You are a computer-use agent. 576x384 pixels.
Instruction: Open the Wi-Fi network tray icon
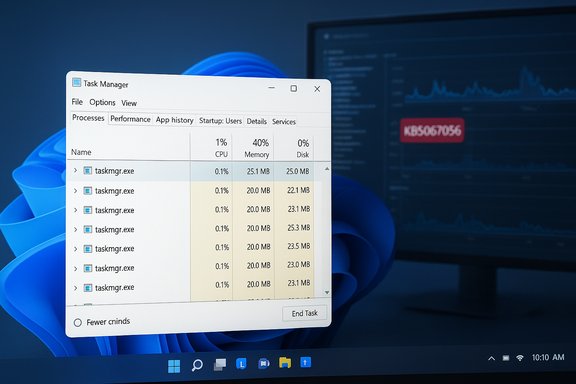[519, 358]
